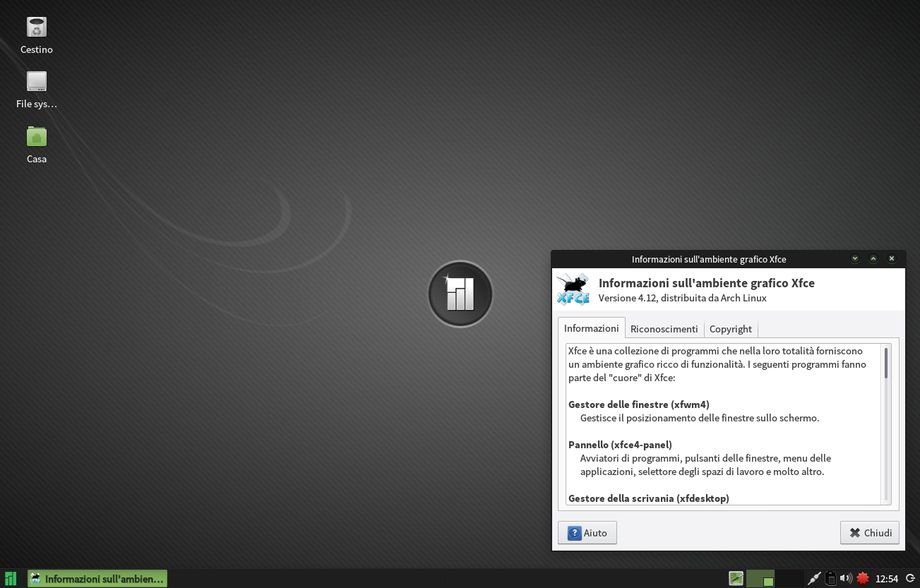
Task: Switch to the second workspace in pager
Action: [790, 578]
